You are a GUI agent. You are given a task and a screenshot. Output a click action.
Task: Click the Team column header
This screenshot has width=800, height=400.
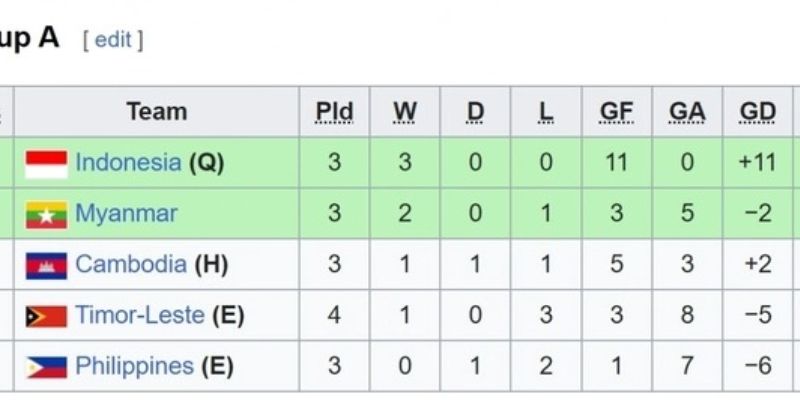156,111
